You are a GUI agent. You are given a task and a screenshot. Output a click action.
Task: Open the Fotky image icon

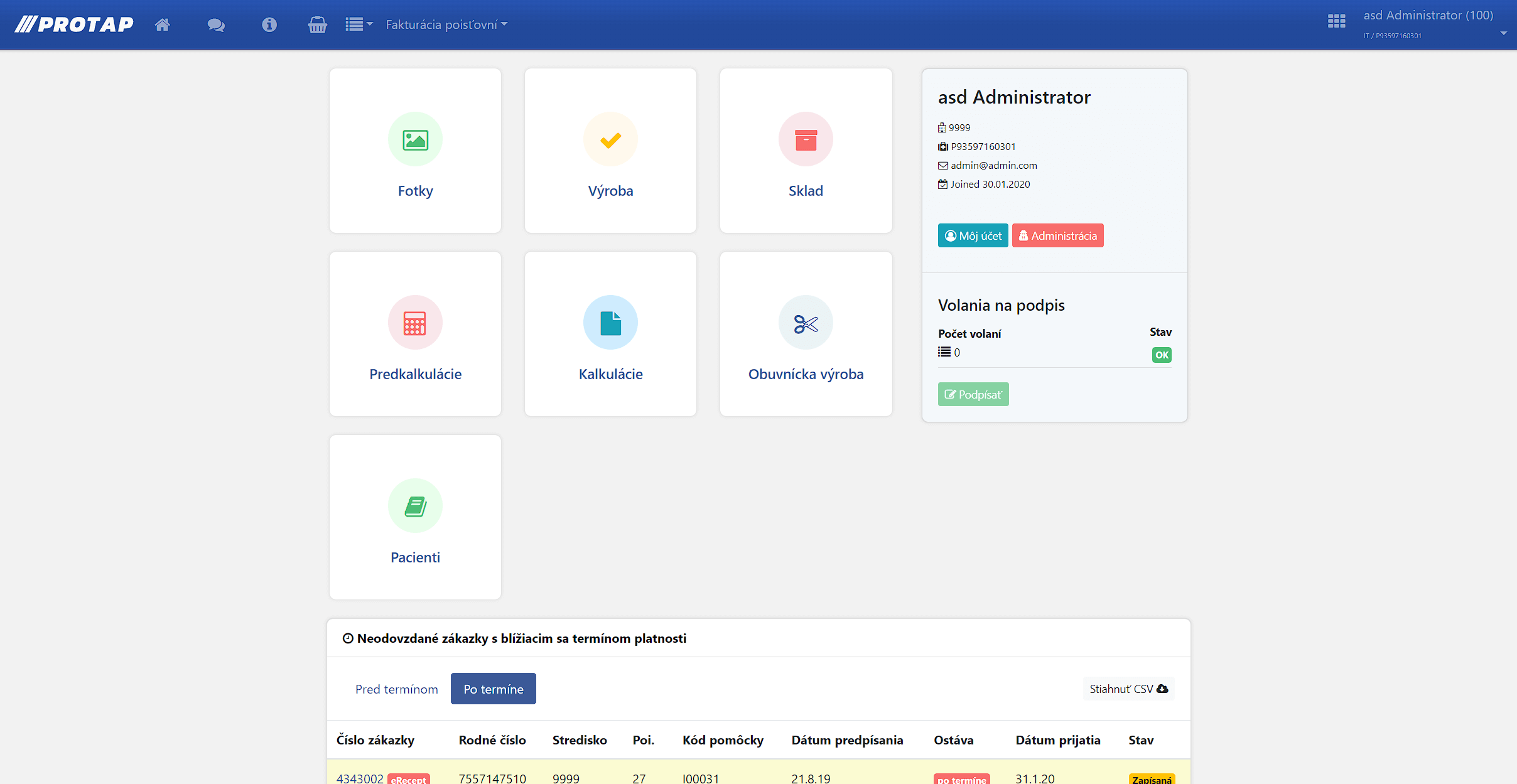pyautogui.click(x=415, y=139)
